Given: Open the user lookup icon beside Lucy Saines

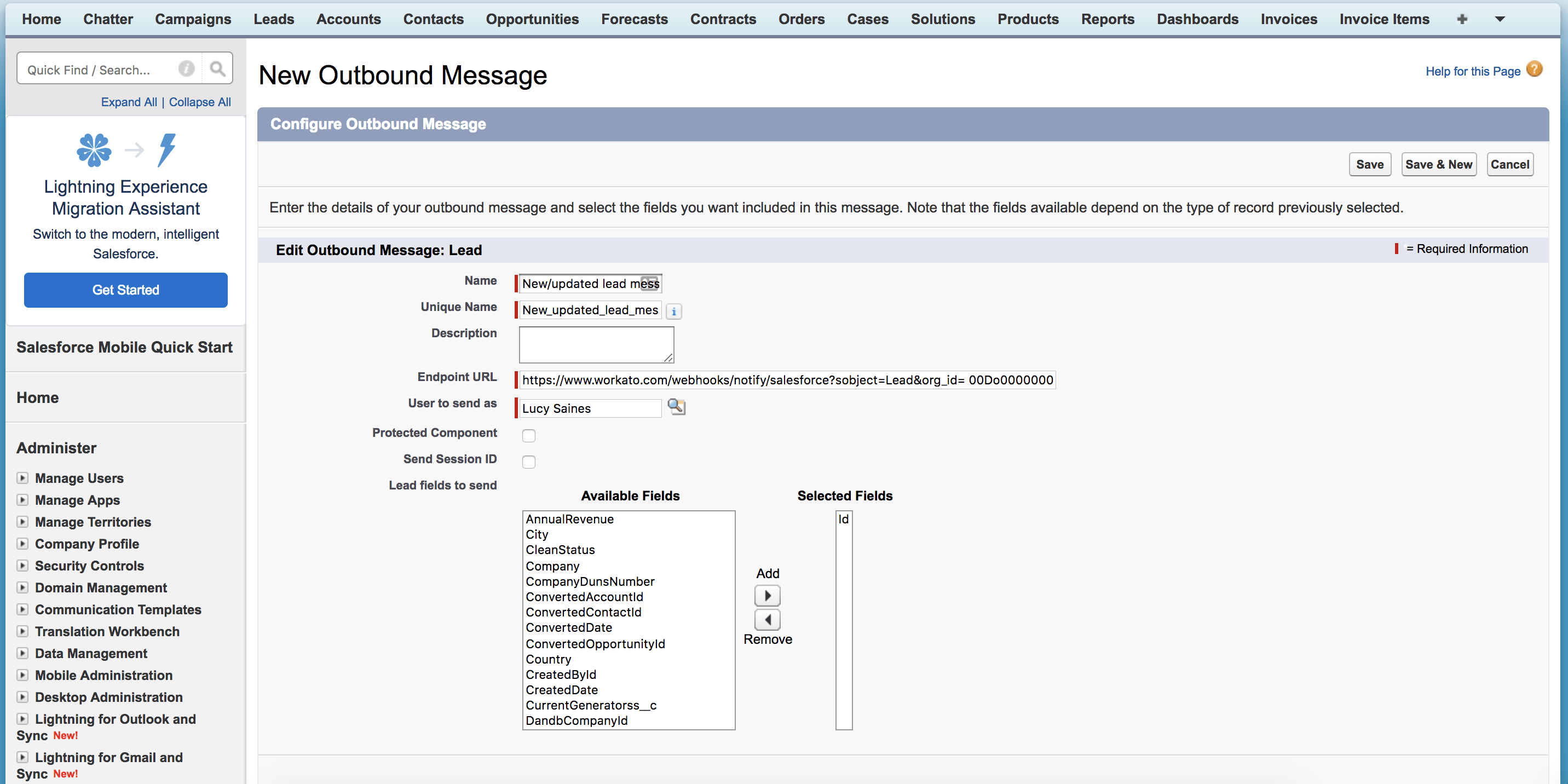Looking at the screenshot, I should click(x=676, y=407).
